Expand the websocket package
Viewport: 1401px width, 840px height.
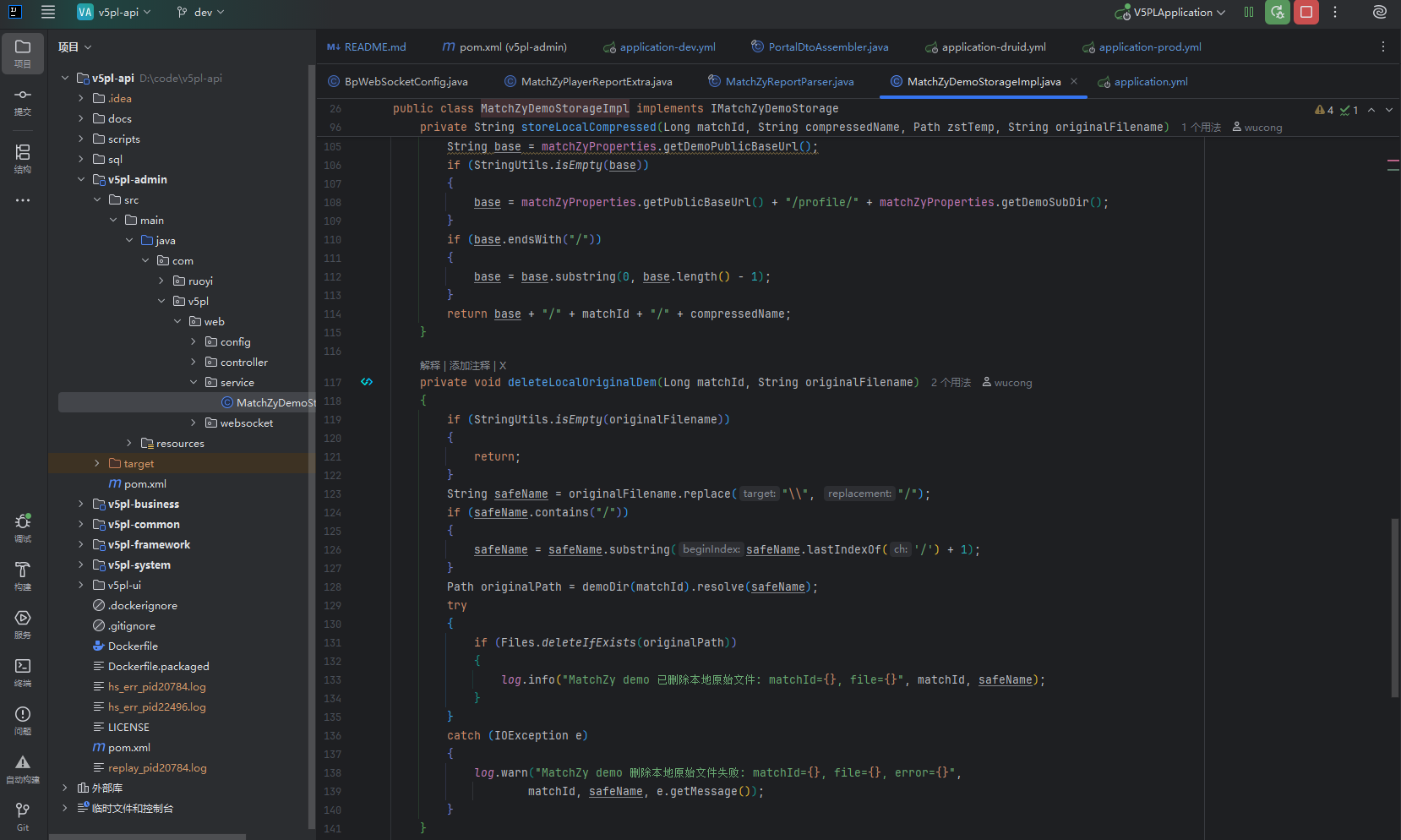[194, 423]
